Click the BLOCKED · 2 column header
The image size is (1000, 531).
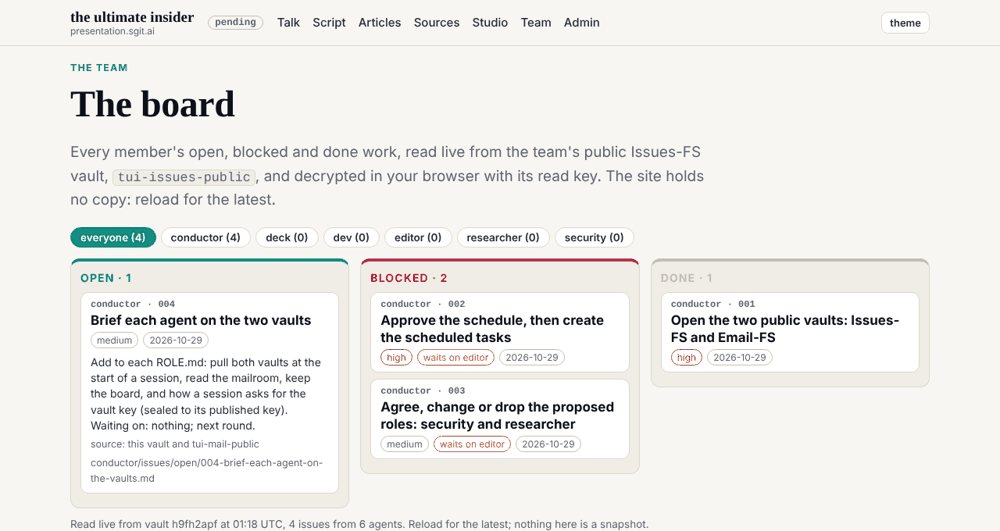pos(409,278)
